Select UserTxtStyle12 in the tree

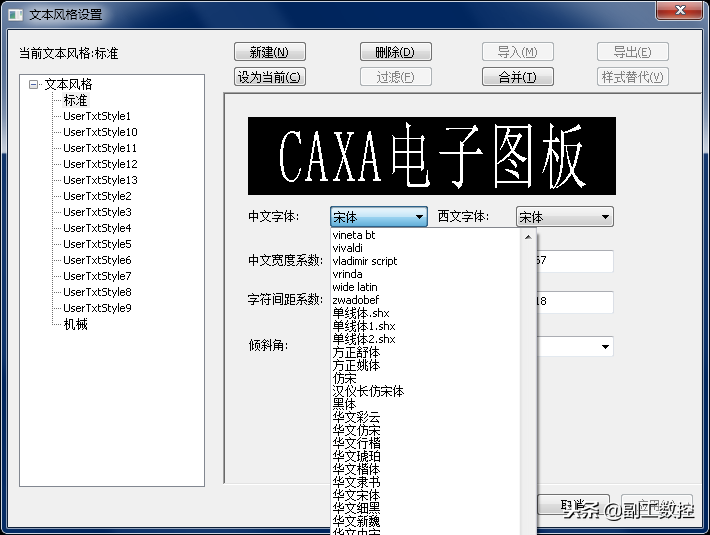100,164
